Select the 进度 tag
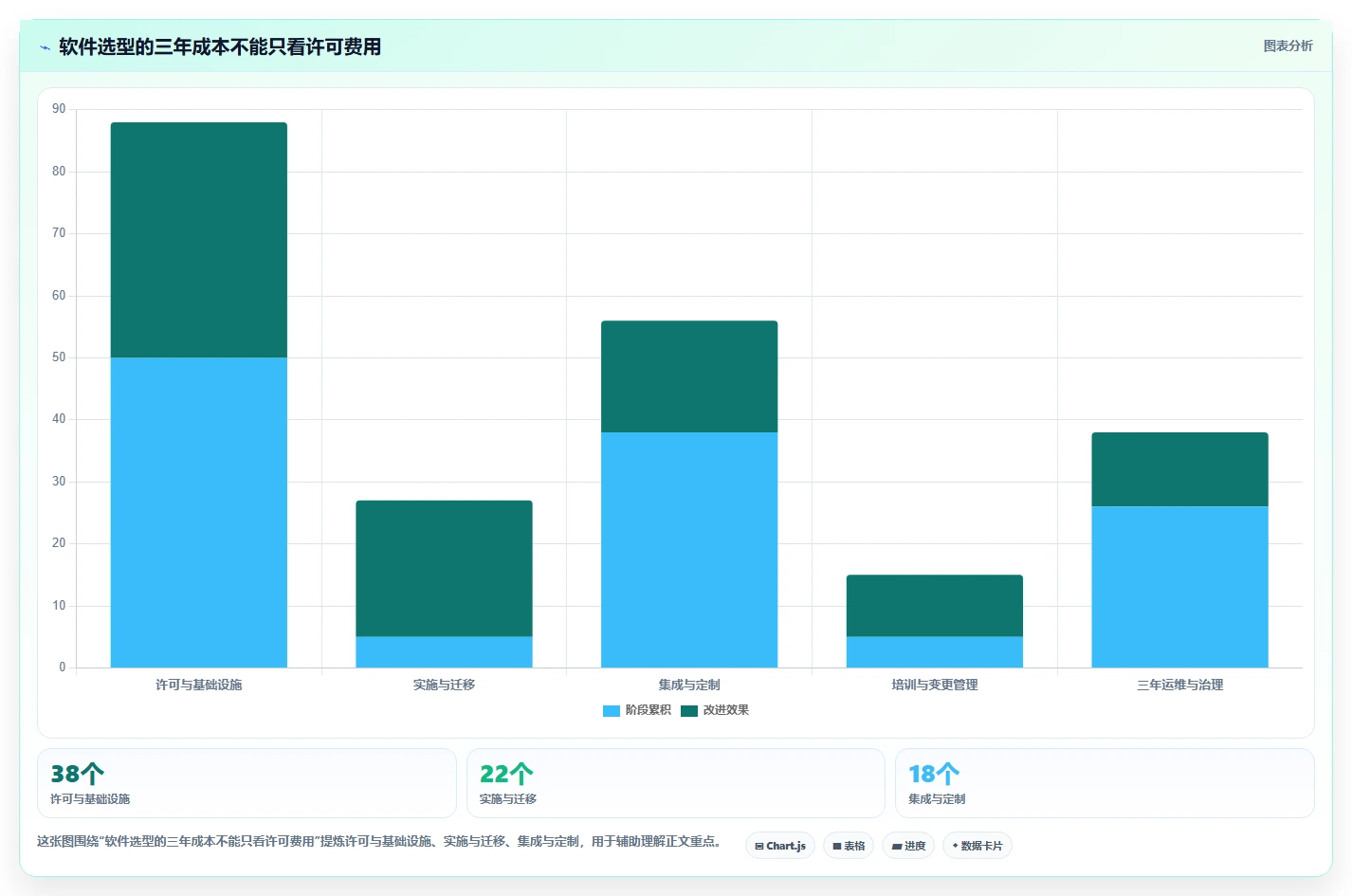1352x896 pixels. pyautogui.click(x=908, y=846)
